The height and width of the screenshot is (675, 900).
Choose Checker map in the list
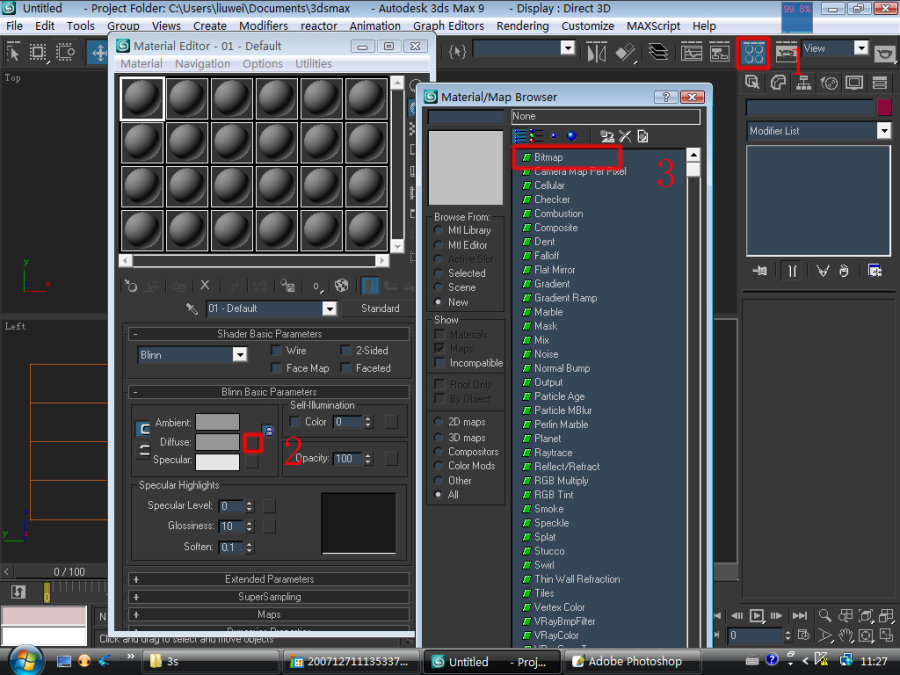(552, 199)
